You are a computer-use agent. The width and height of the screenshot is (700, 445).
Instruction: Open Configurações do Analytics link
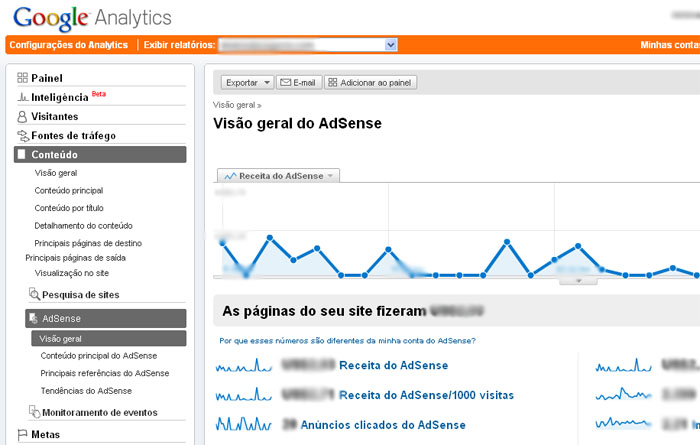(x=69, y=45)
